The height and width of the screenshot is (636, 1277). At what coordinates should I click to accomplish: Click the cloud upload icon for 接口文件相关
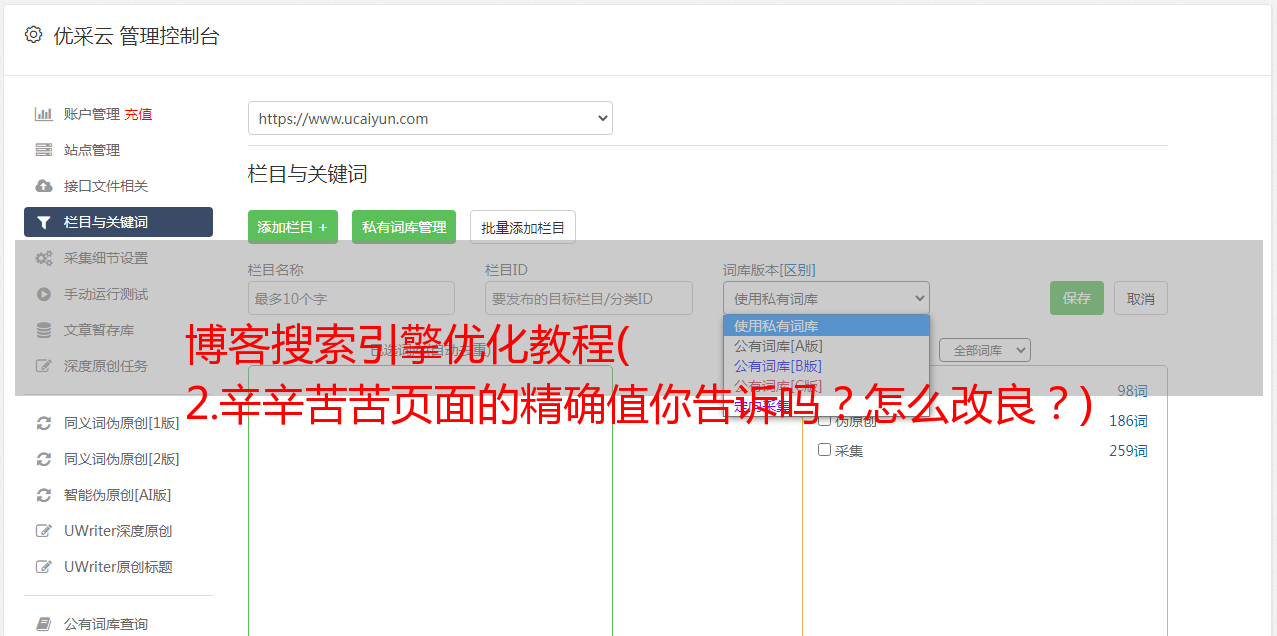[44, 186]
